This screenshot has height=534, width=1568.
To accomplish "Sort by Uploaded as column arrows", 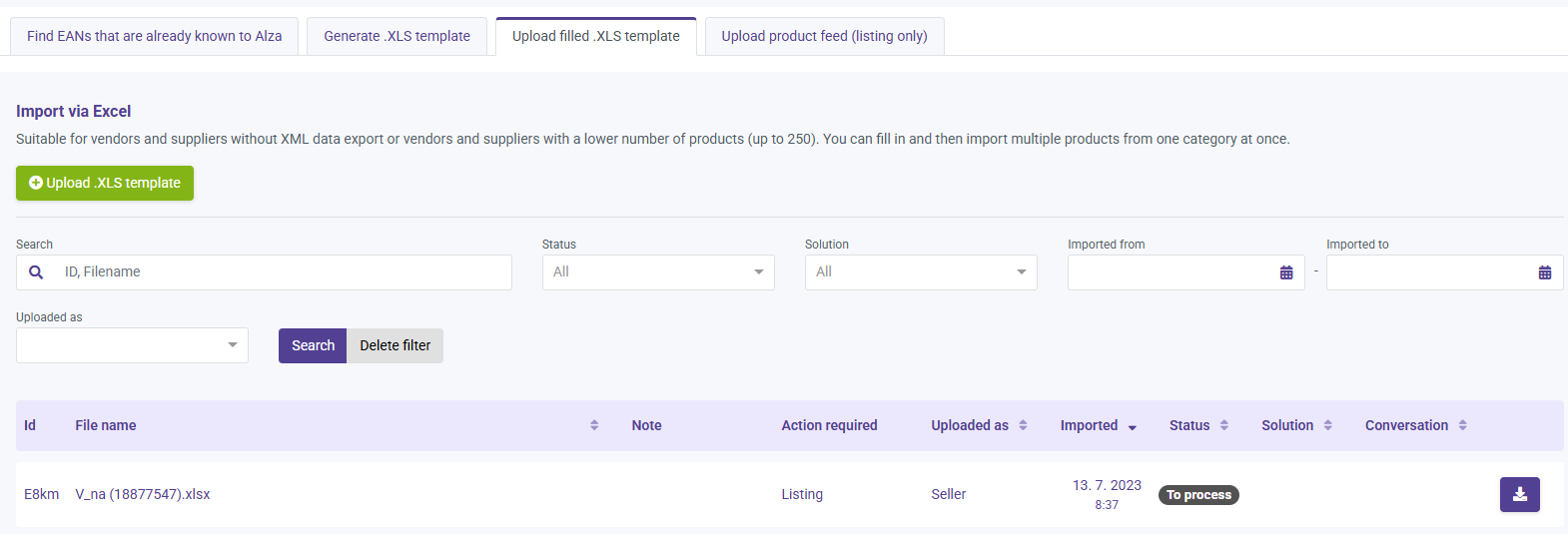I will 1023,425.
